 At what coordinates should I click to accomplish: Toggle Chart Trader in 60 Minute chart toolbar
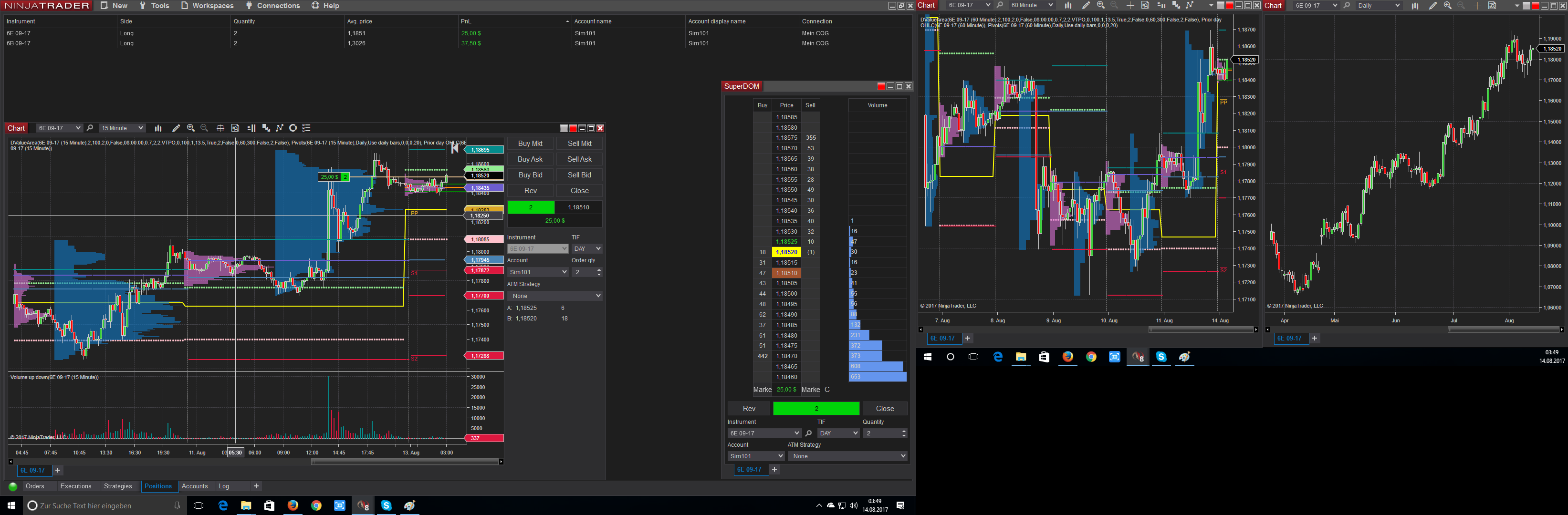coord(1161,5)
